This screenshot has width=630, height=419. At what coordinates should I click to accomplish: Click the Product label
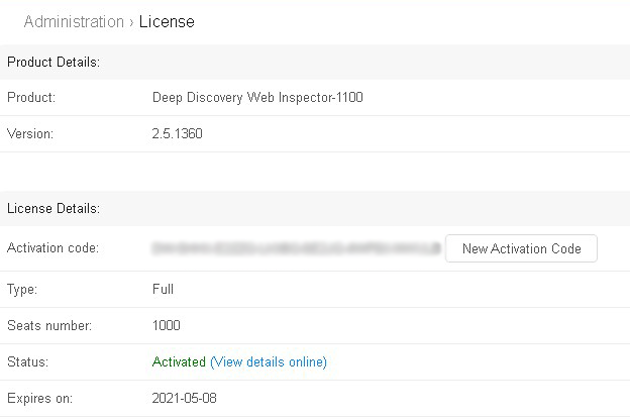coord(31,98)
